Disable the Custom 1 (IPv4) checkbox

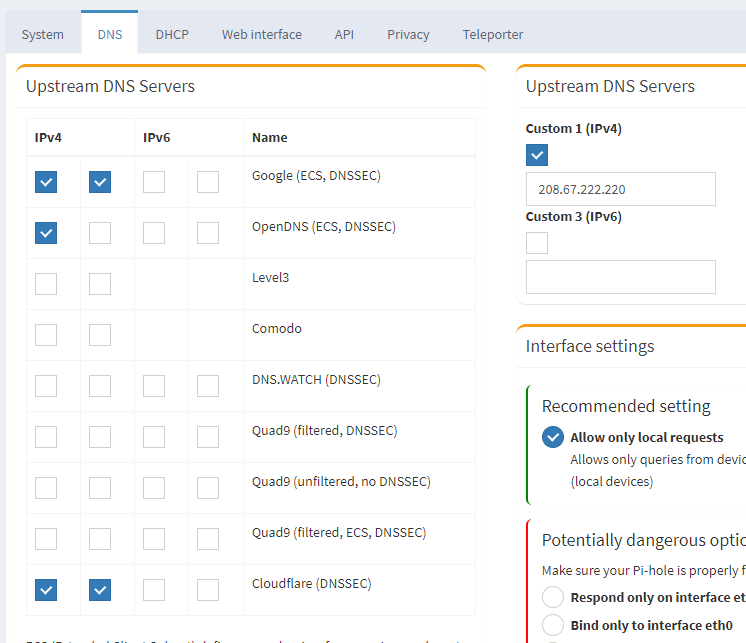click(x=537, y=155)
